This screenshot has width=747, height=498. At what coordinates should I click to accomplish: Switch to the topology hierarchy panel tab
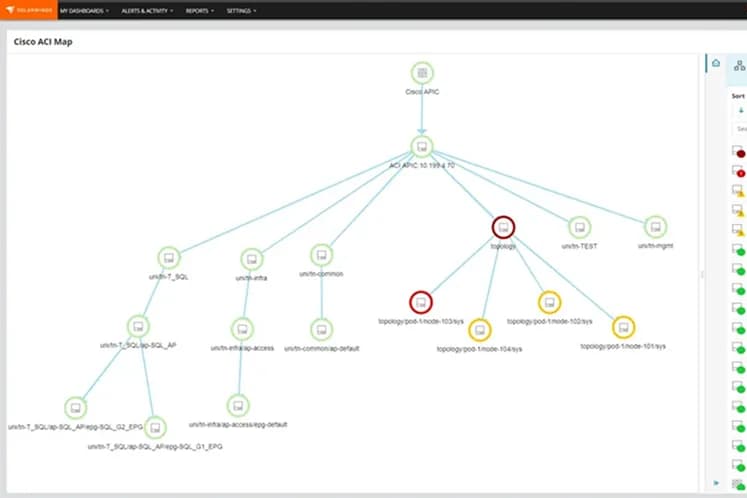[x=739, y=66]
